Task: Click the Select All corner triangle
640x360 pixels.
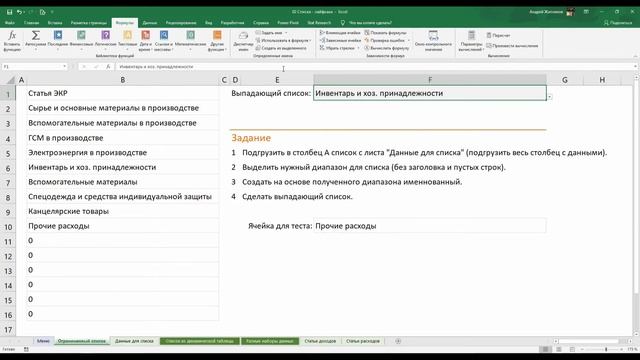Action: click(x=10, y=80)
